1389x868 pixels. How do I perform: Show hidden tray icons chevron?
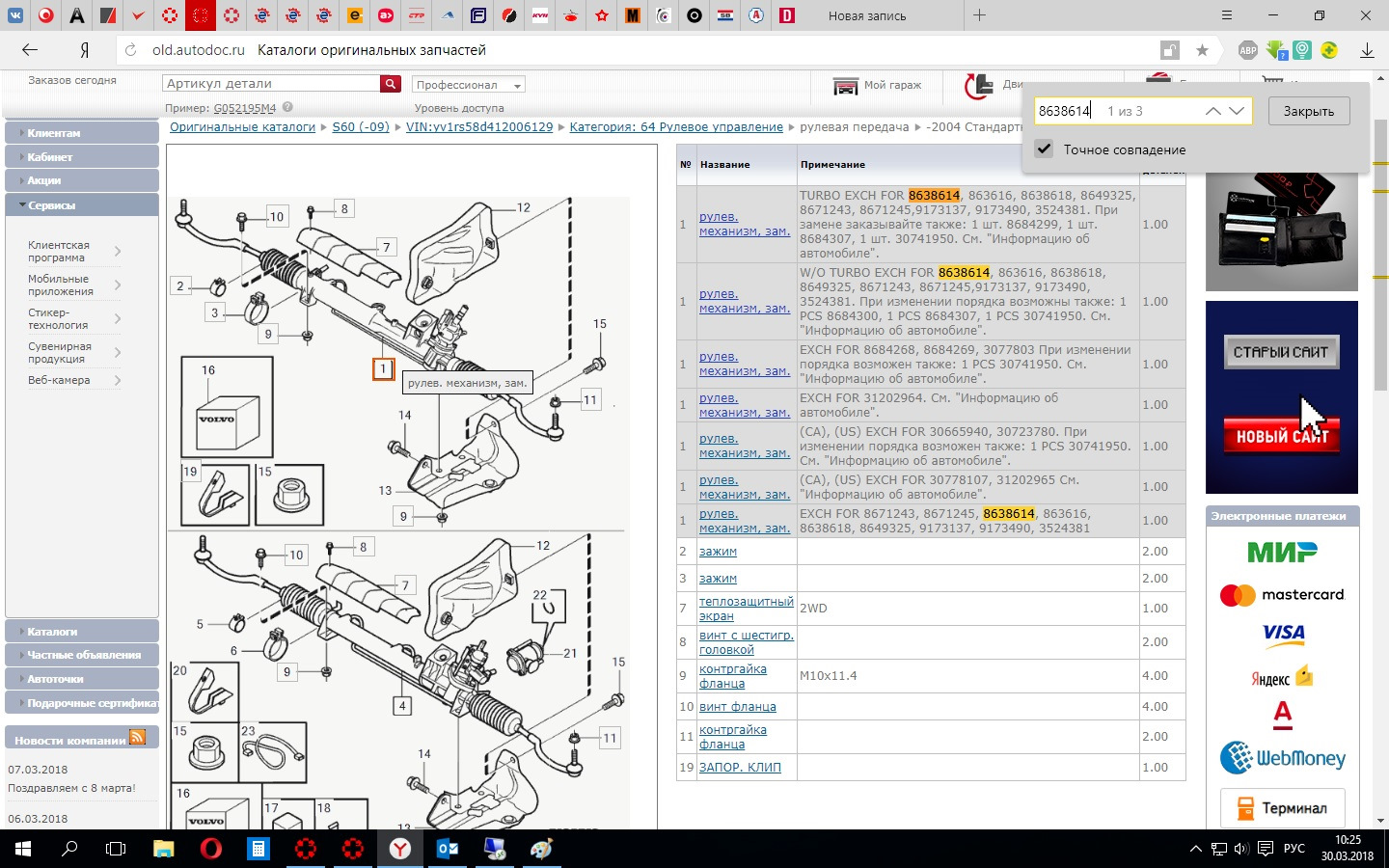point(1196,849)
